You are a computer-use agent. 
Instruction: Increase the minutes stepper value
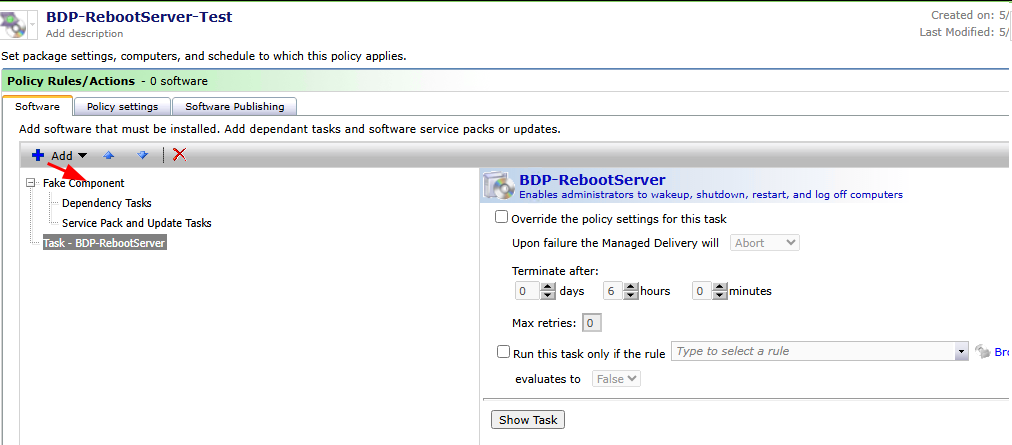click(x=720, y=287)
